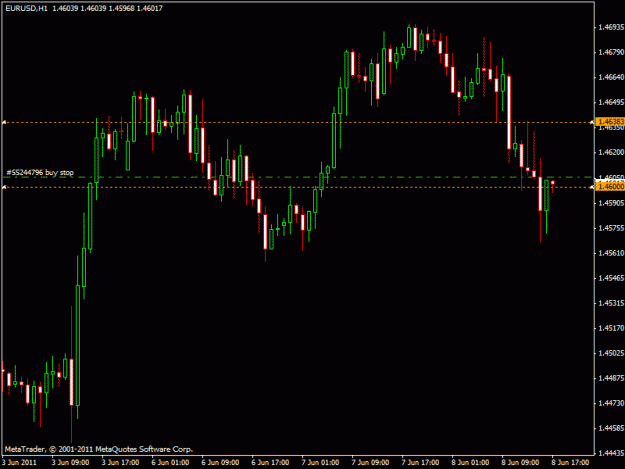This screenshot has height=469, width=625.
Task: Click the 1.45610 price scale label
Action: pos(611,253)
